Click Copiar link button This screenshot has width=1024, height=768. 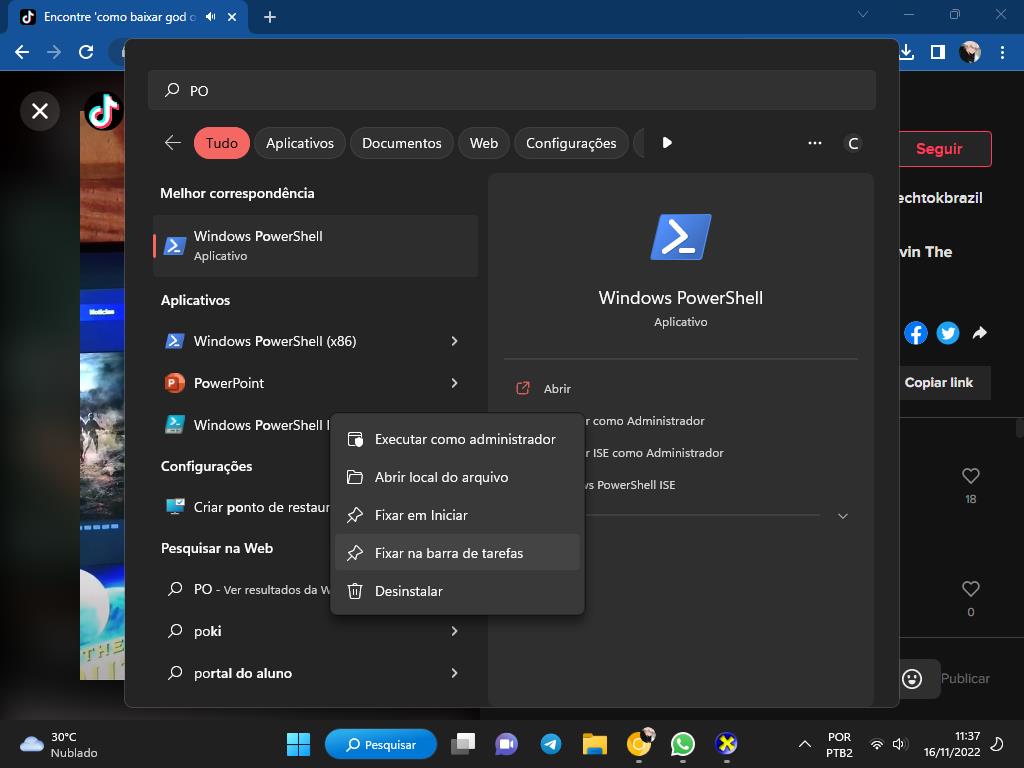938,383
